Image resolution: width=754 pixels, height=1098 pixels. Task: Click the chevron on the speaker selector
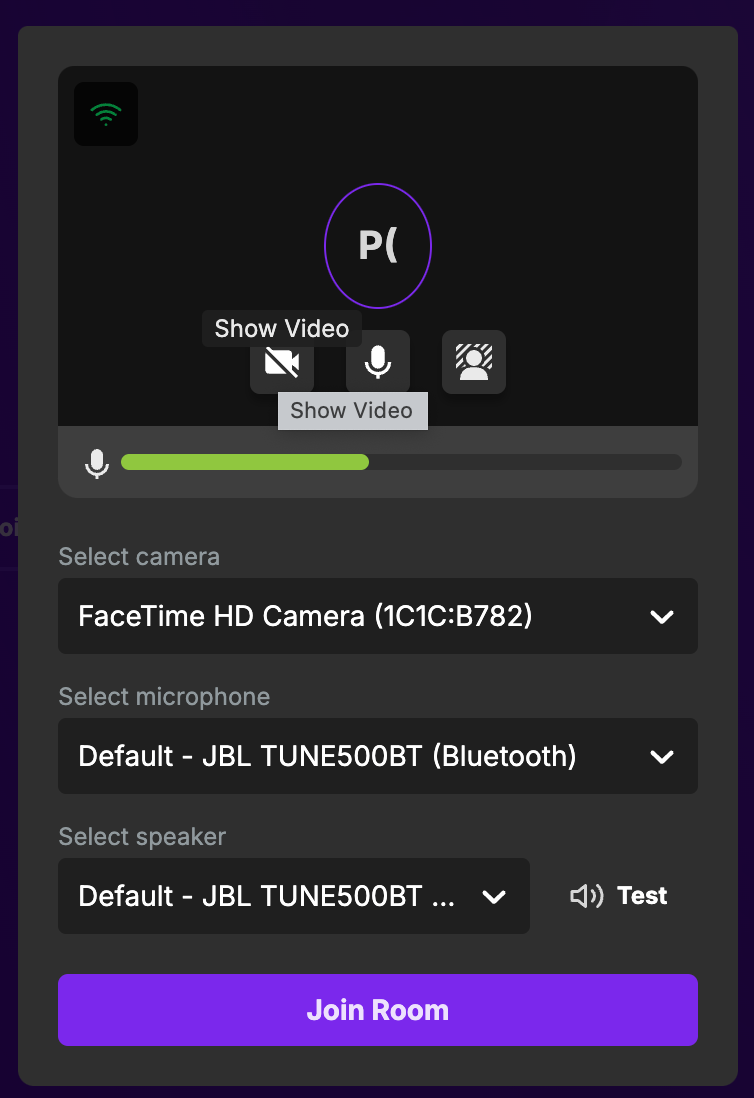pos(494,897)
